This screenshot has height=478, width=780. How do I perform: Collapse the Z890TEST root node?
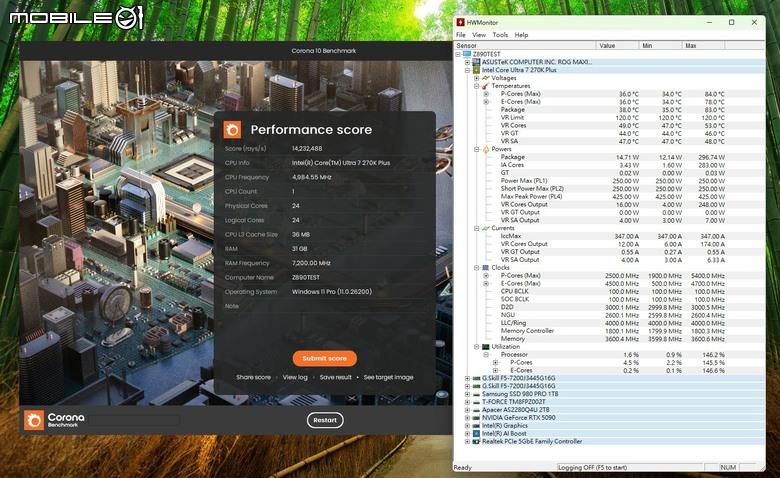pyautogui.click(x=458, y=54)
